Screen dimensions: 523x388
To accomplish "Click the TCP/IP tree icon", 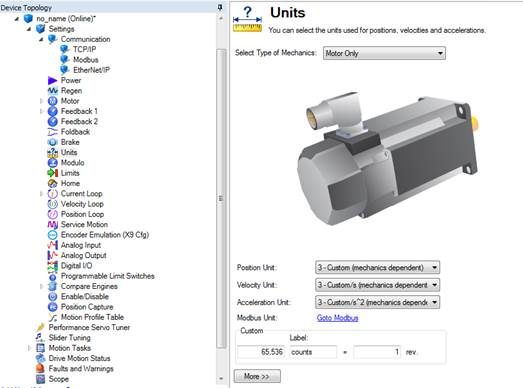I will pos(64,49).
